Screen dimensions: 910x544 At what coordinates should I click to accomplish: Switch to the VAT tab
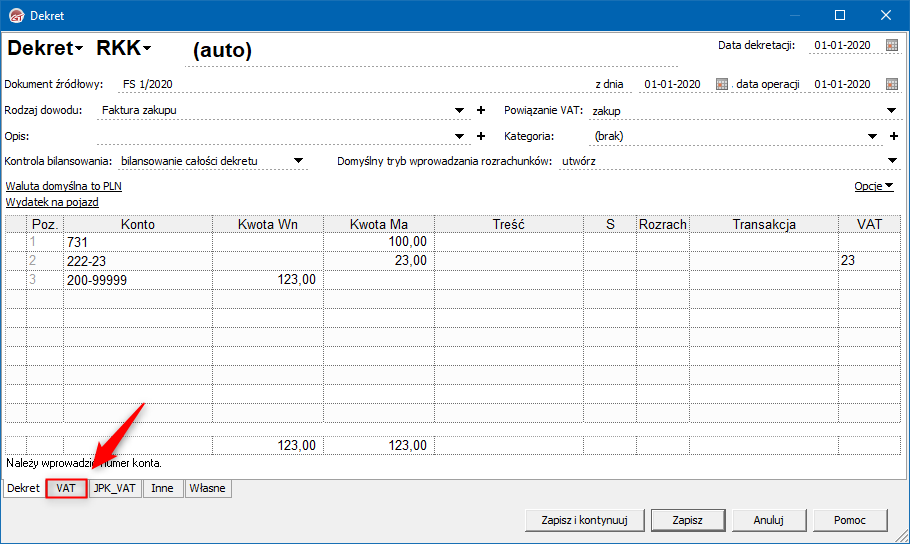[x=66, y=488]
